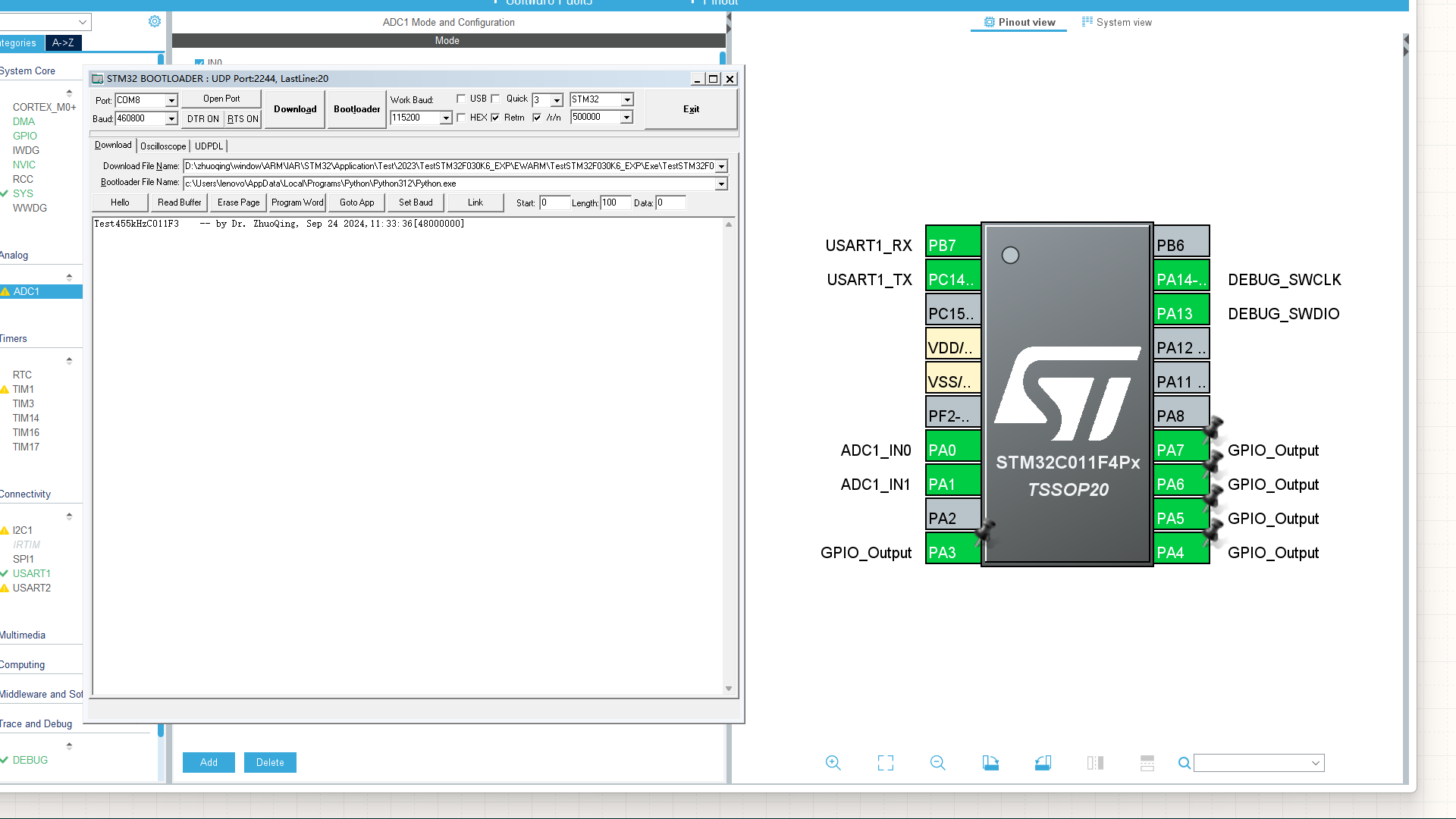Uncheck the /r/n checkbox

tap(538, 118)
